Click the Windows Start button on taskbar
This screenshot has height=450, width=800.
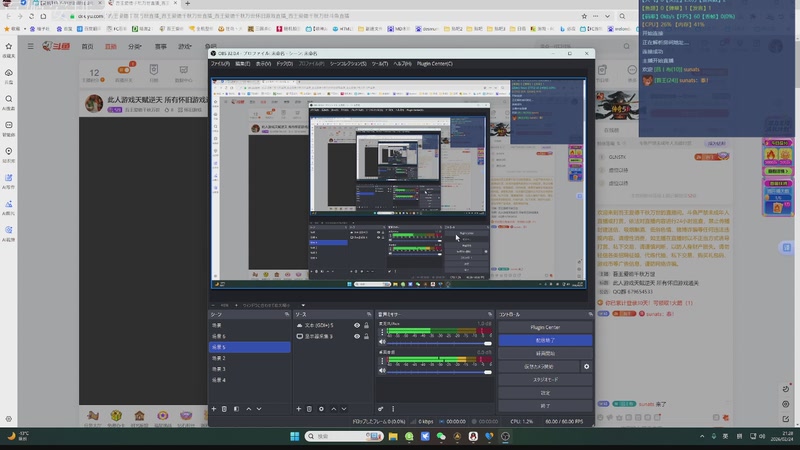(294, 436)
